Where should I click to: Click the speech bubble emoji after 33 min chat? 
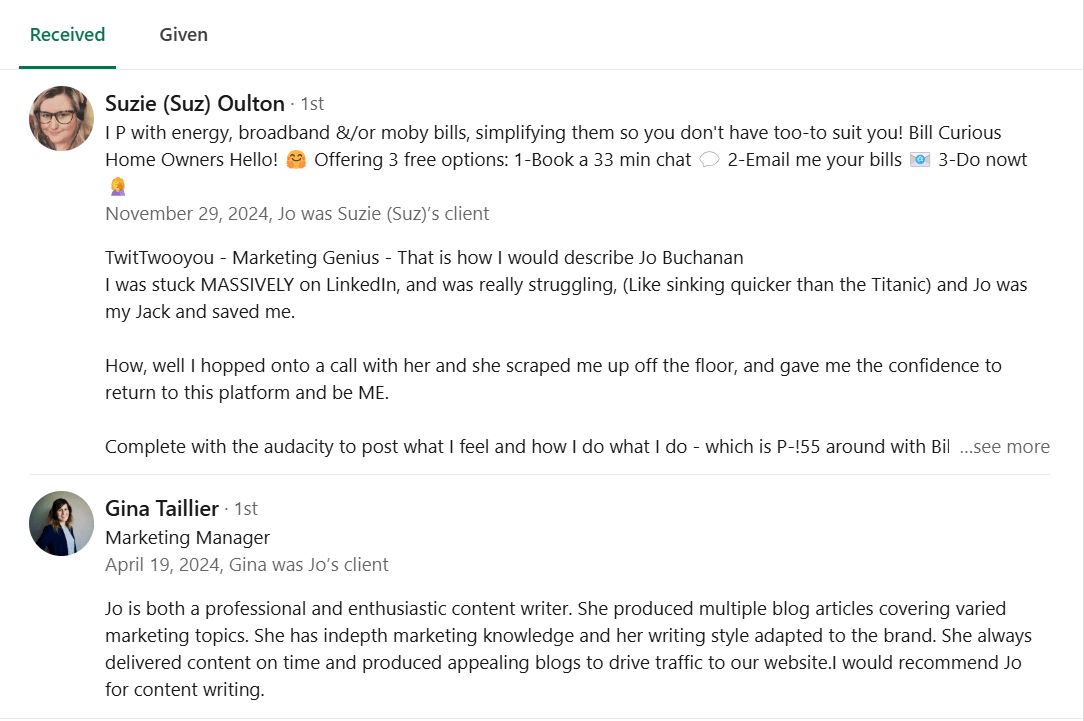(x=709, y=160)
